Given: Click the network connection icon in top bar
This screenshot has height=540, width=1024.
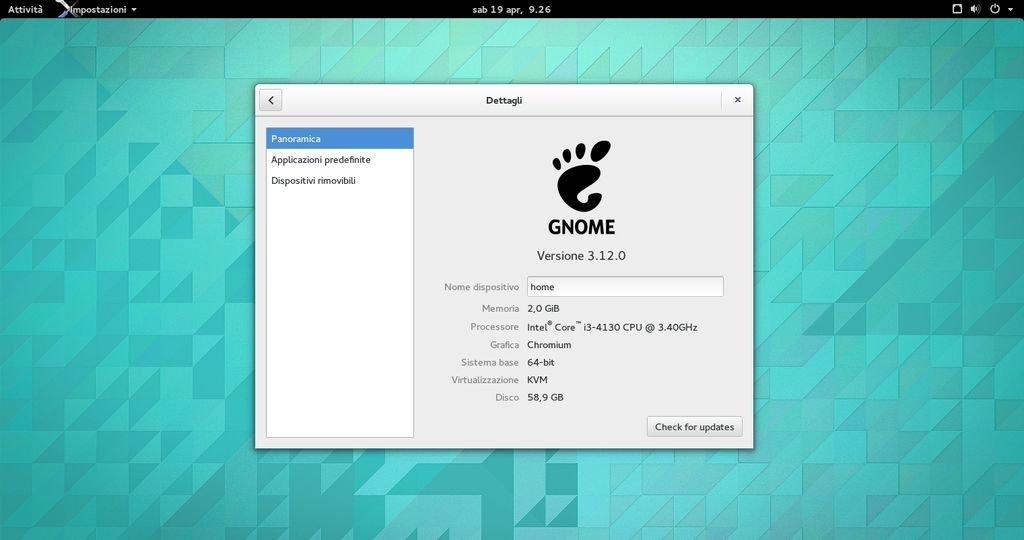Looking at the screenshot, I should [957, 9].
